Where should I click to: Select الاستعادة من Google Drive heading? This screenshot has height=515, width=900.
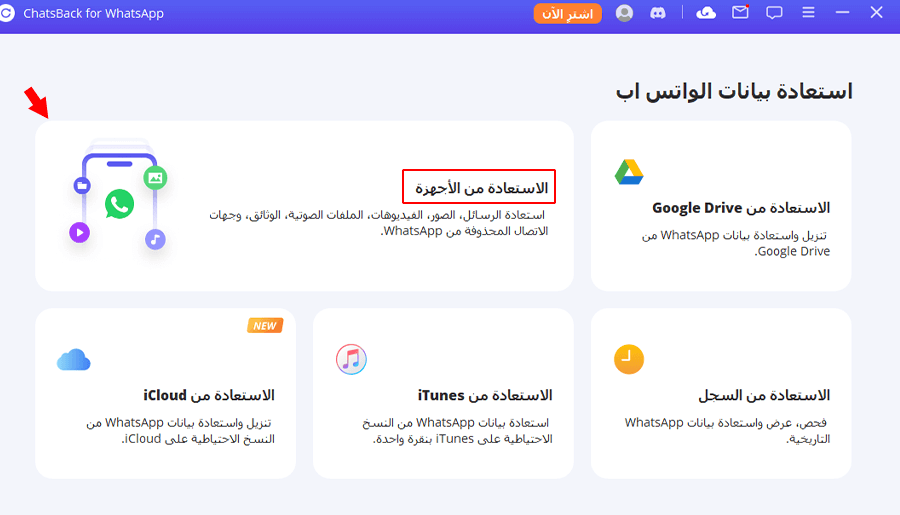[741, 208]
